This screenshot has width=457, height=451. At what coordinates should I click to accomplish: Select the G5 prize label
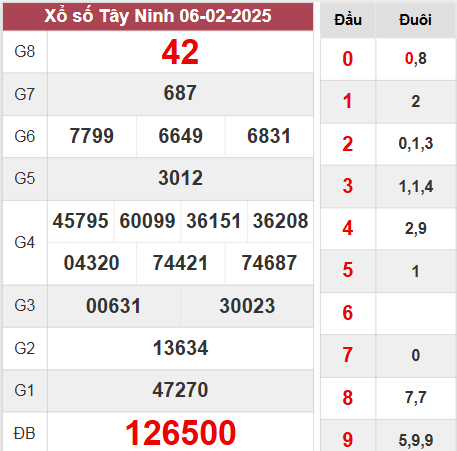coord(25,178)
